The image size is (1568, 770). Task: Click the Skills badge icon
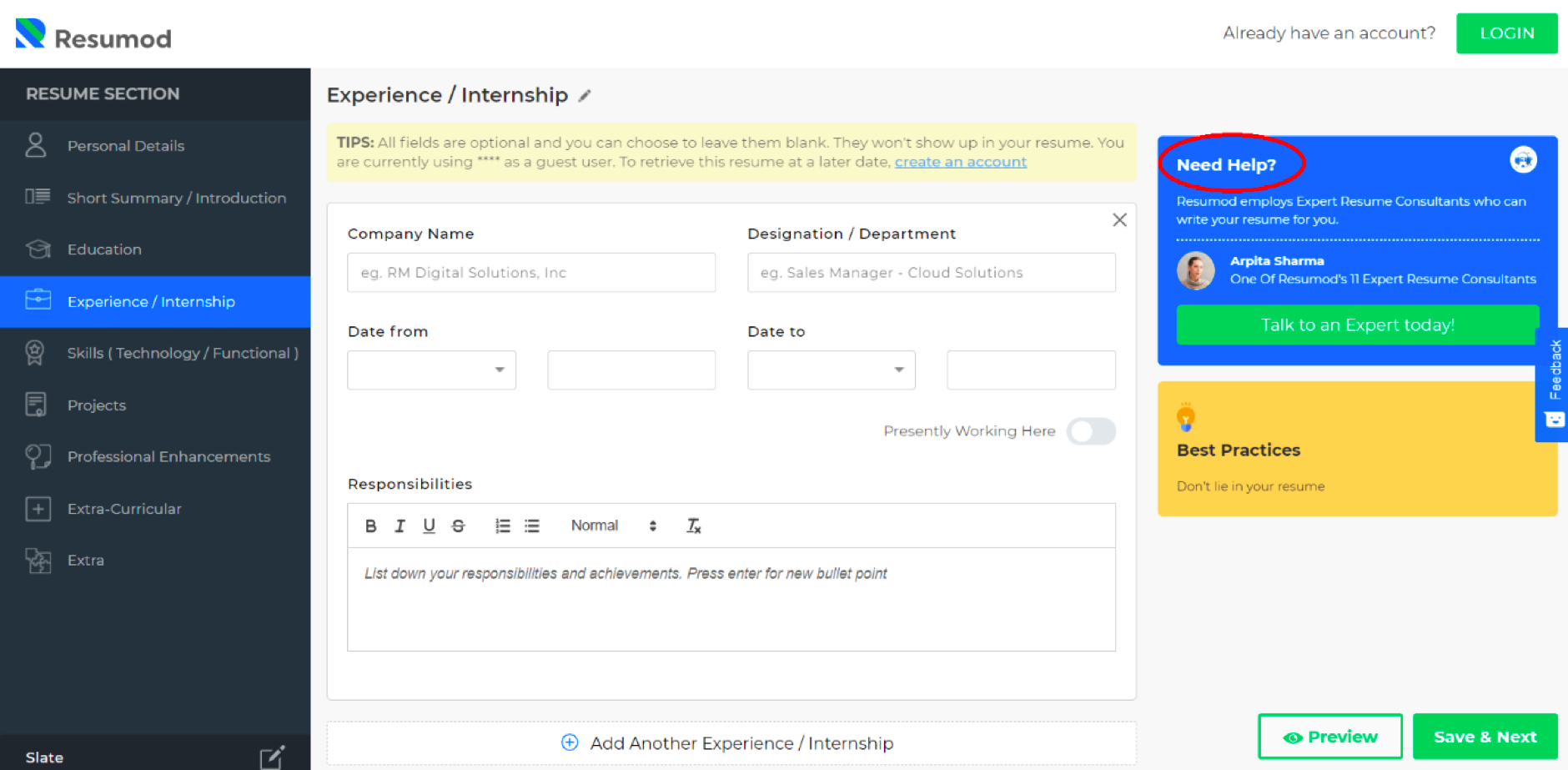pos(35,353)
